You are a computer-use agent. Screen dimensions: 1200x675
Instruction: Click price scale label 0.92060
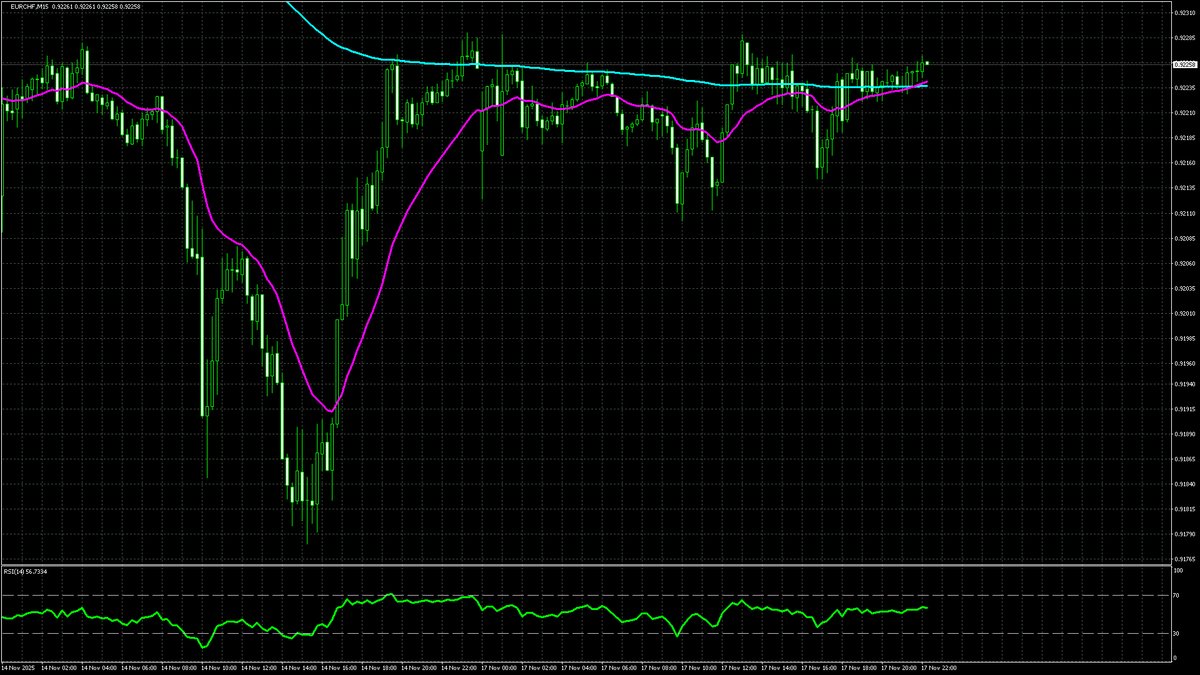pos(1185,263)
